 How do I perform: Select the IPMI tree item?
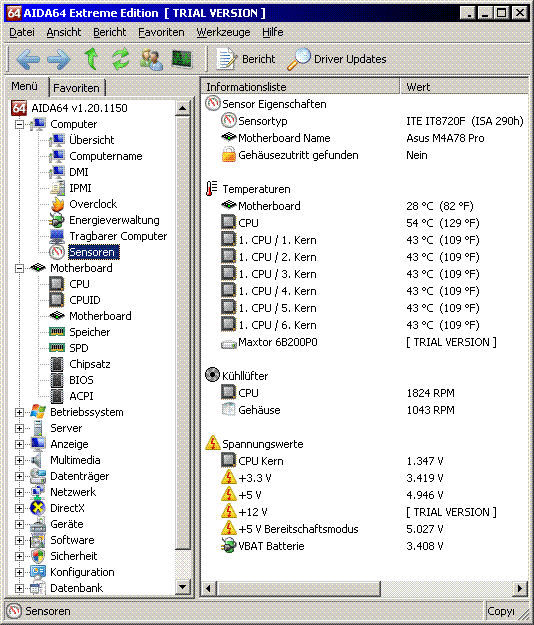pyautogui.click(x=80, y=188)
